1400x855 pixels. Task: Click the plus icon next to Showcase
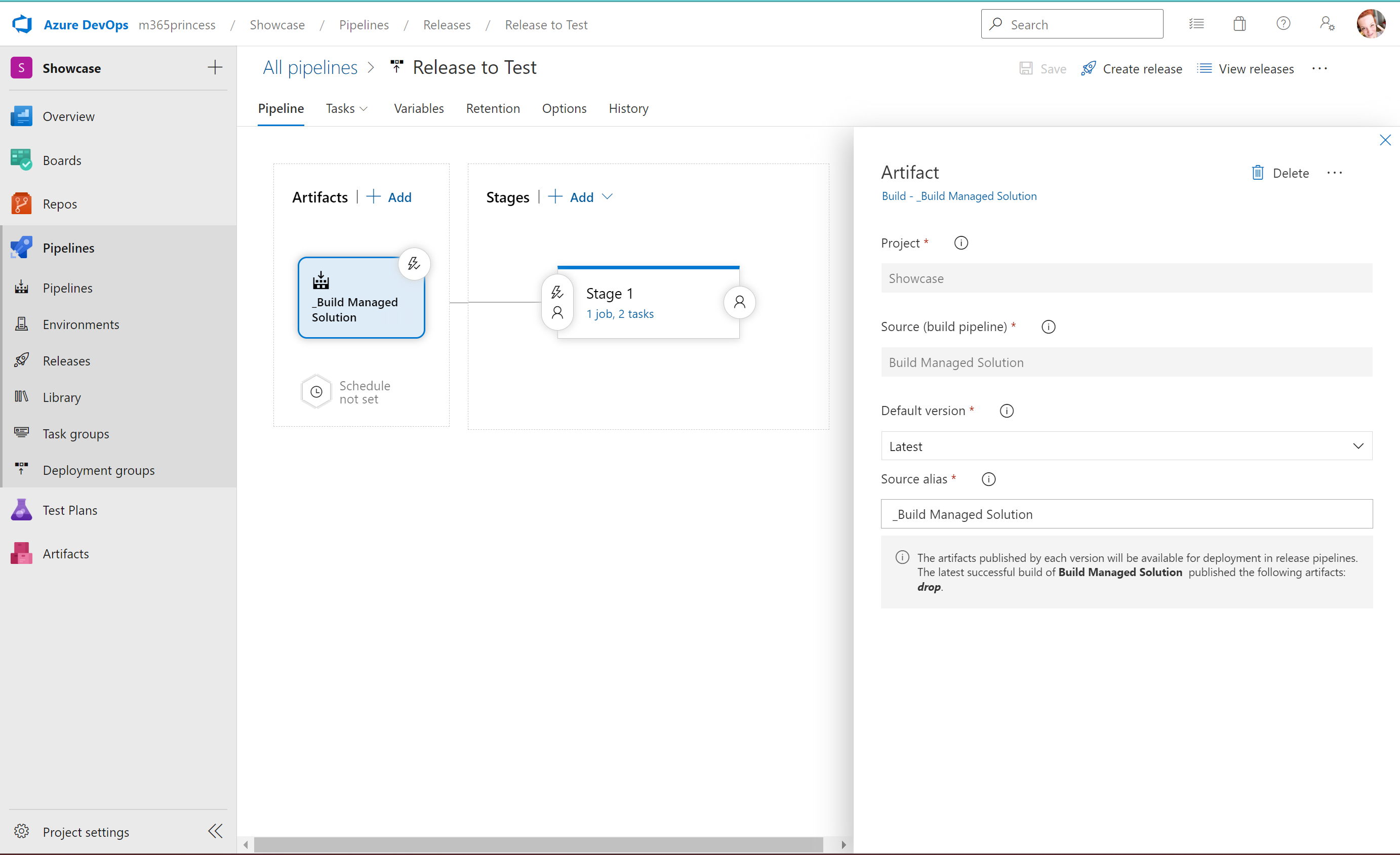tap(215, 68)
